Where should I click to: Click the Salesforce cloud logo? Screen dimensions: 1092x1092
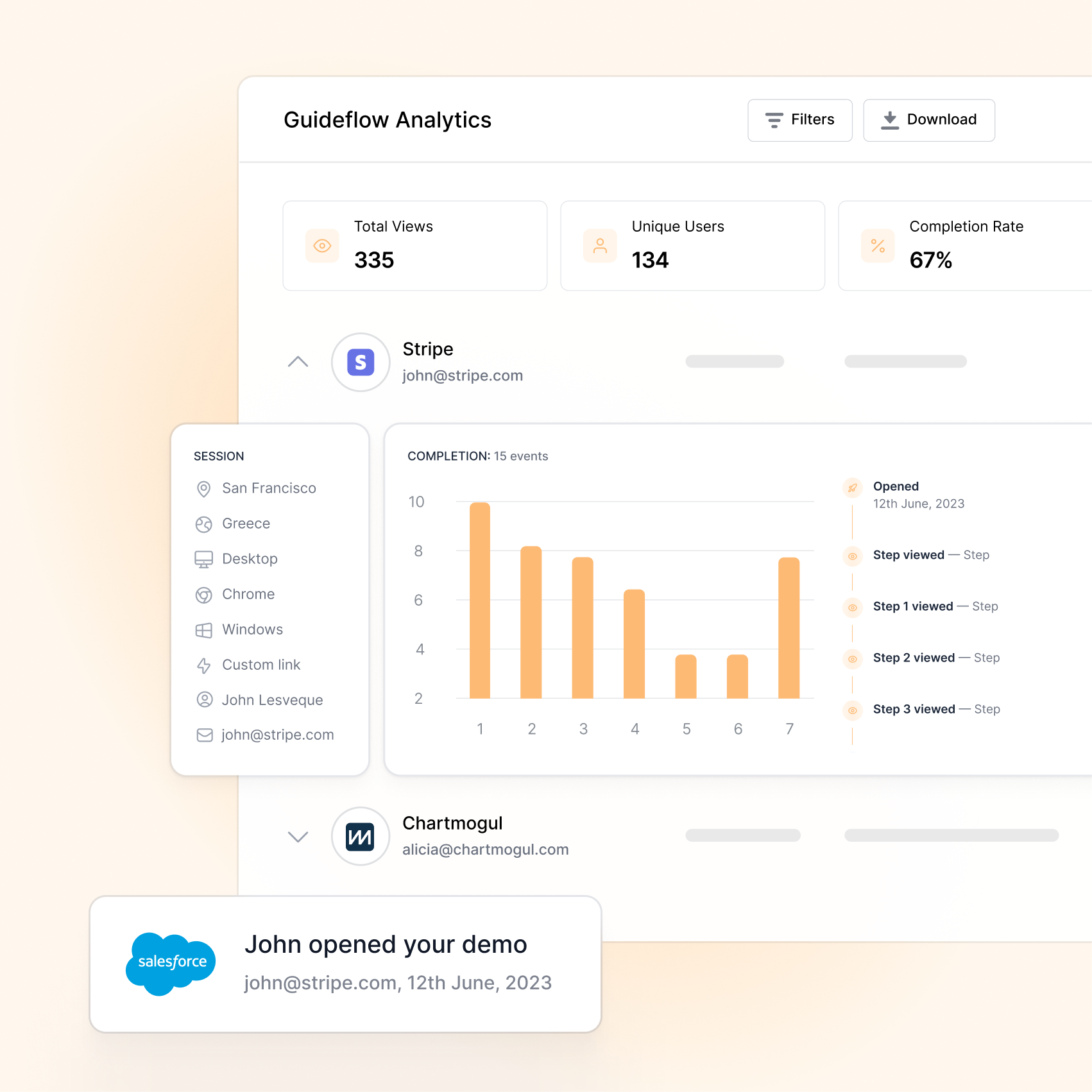click(x=171, y=964)
